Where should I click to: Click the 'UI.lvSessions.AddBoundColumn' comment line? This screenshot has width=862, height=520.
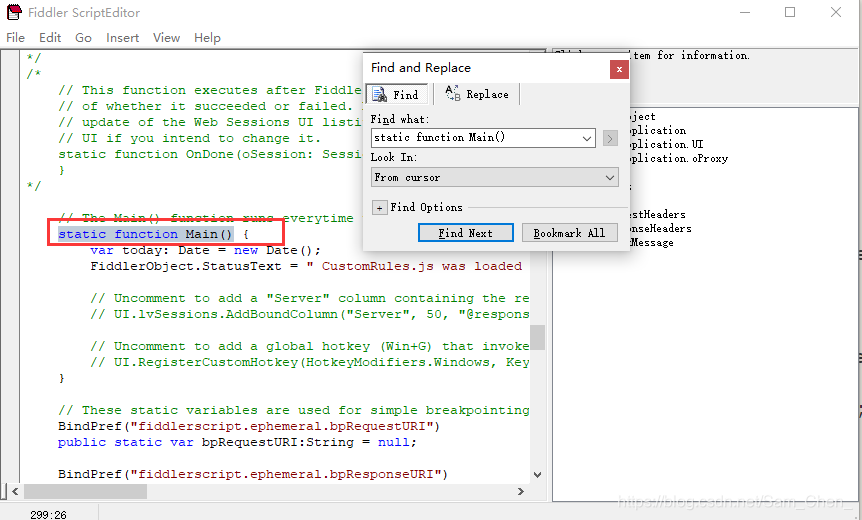[x=310, y=314]
